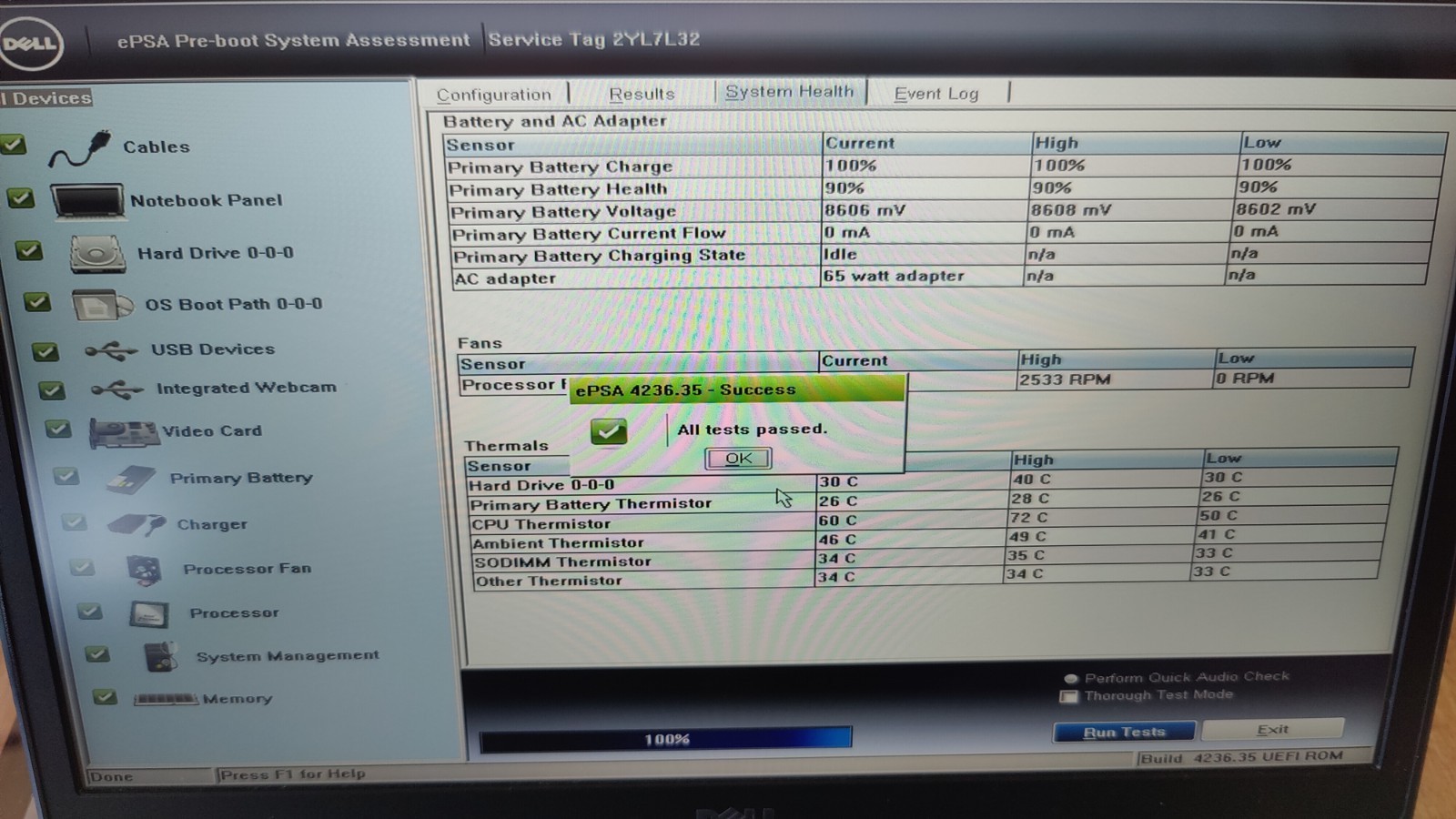This screenshot has height=819, width=1456.
Task: Click the Cables device icon
Action: pos(80,149)
